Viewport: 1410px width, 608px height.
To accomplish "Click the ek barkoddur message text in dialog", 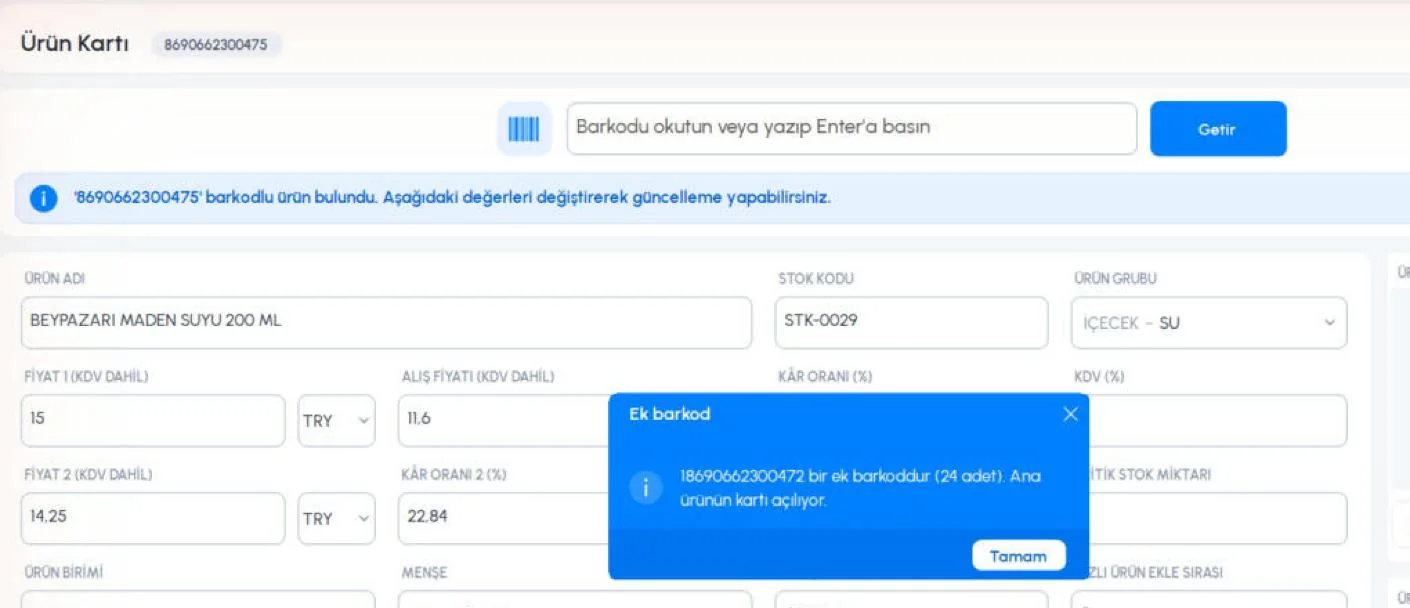I will point(860,488).
